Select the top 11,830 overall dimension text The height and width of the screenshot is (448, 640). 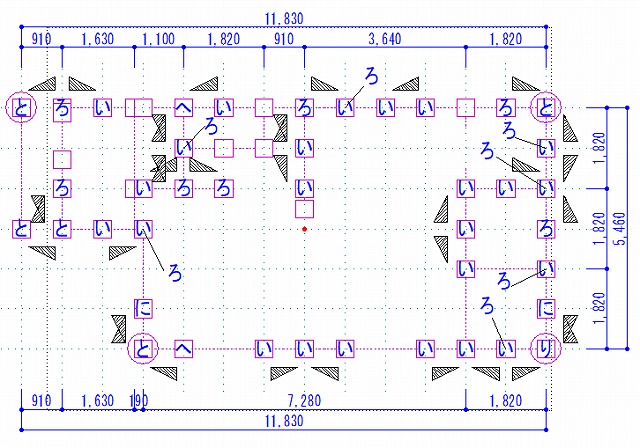point(284,18)
